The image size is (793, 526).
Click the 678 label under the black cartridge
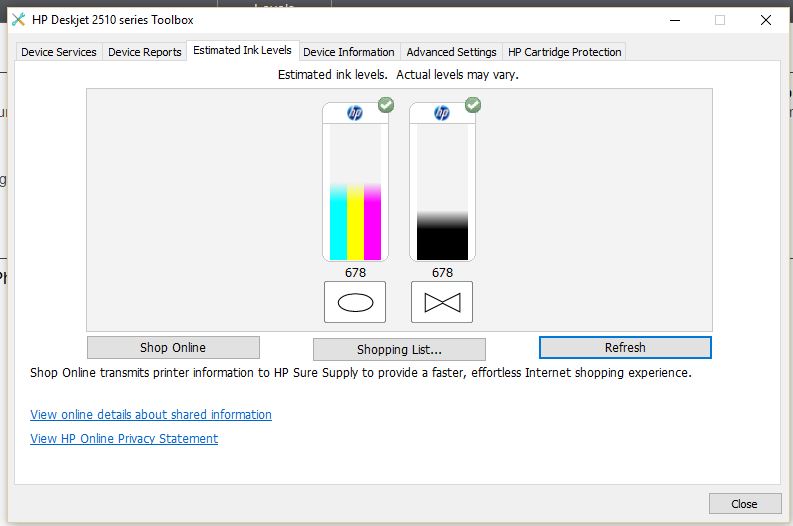(x=442, y=273)
